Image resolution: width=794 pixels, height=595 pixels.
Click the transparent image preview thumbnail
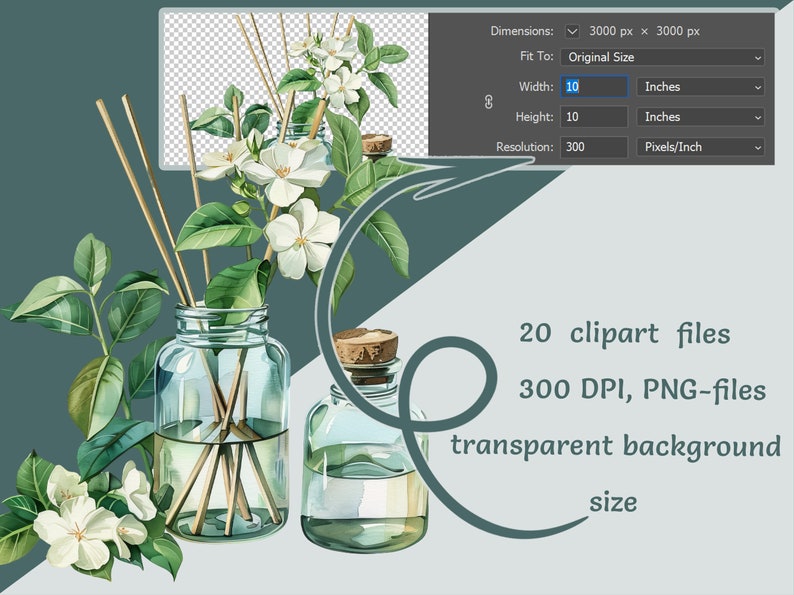pos(296,89)
